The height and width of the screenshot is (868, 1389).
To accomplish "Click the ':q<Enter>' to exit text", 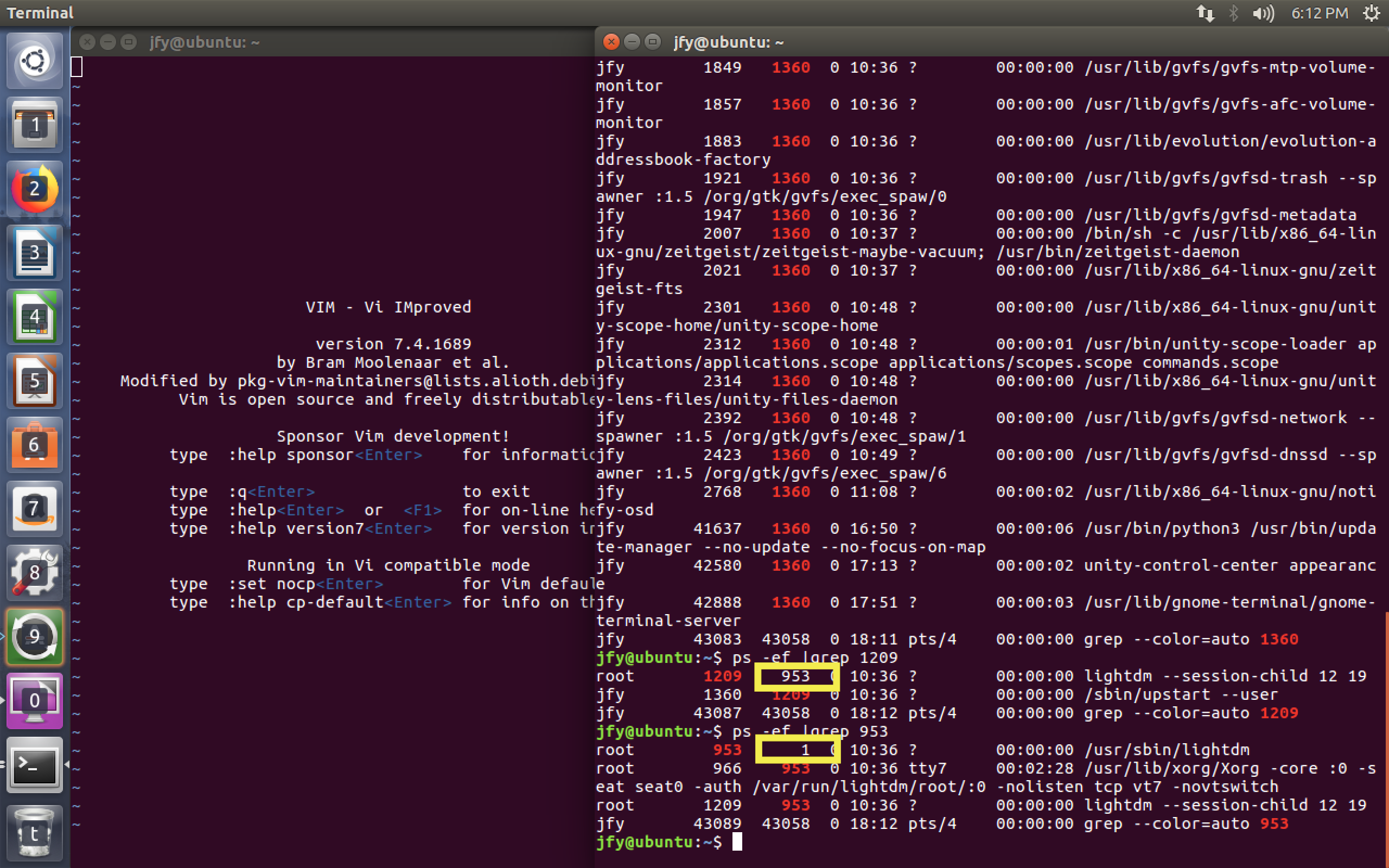I will [271, 492].
